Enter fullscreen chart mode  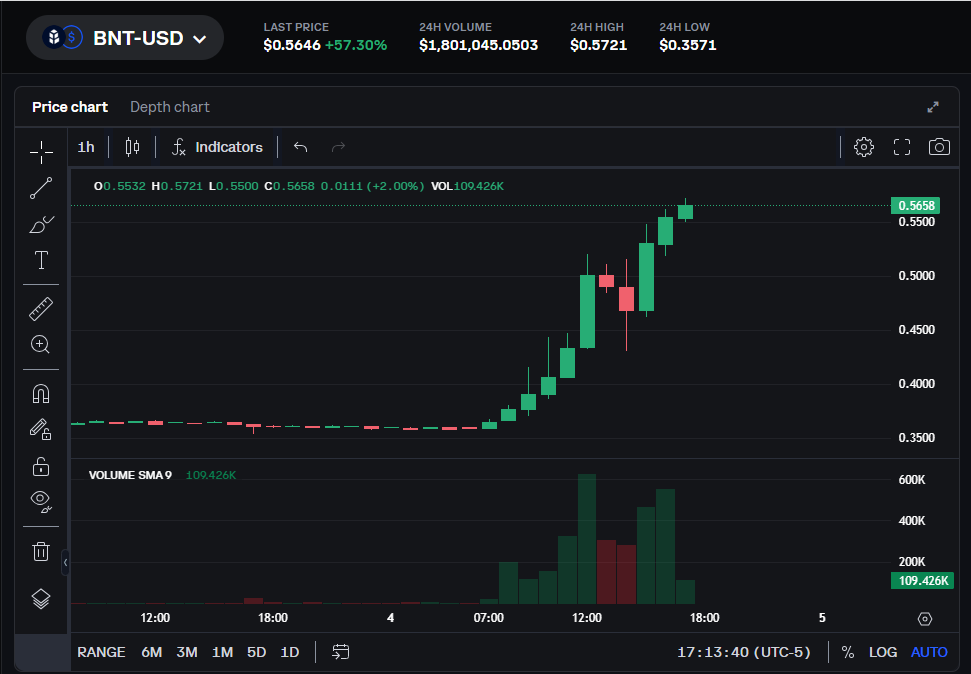pyautogui.click(x=902, y=147)
